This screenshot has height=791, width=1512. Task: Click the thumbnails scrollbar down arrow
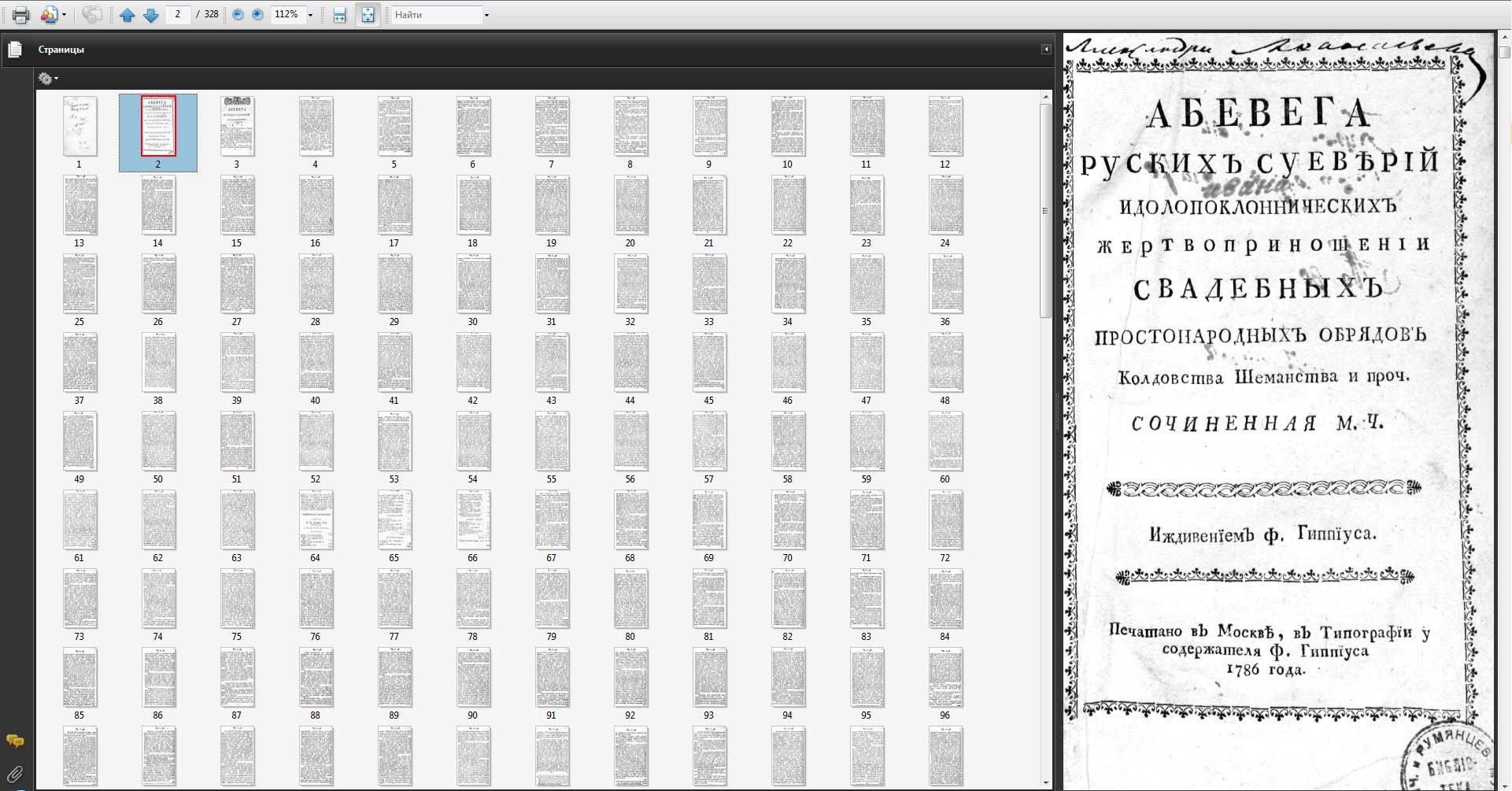pyautogui.click(x=1045, y=782)
